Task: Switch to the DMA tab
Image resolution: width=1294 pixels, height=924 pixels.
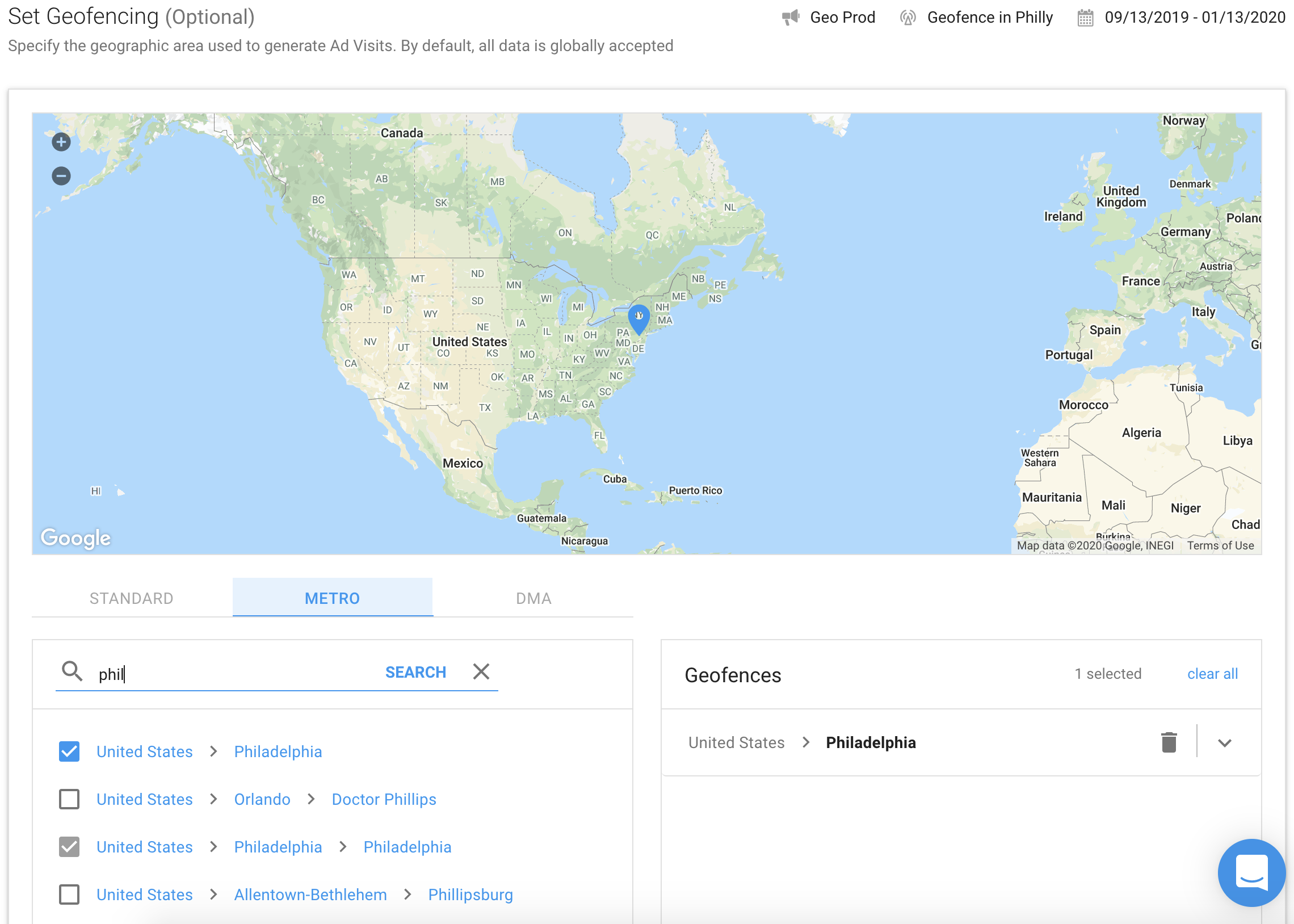Action: (533, 599)
